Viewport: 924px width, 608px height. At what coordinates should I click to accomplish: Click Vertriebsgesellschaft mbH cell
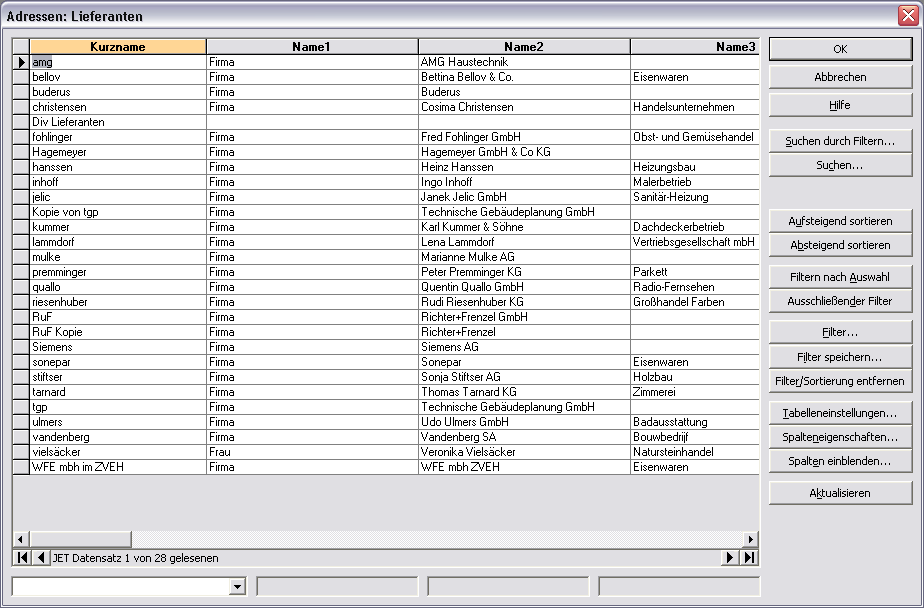pyautogui.click(x=695, y=242)
